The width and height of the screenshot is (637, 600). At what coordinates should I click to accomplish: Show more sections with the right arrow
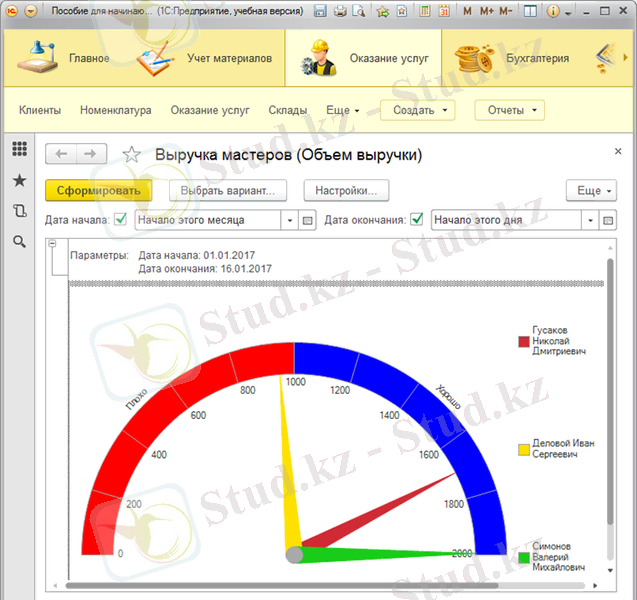click(x=625, y=58)
